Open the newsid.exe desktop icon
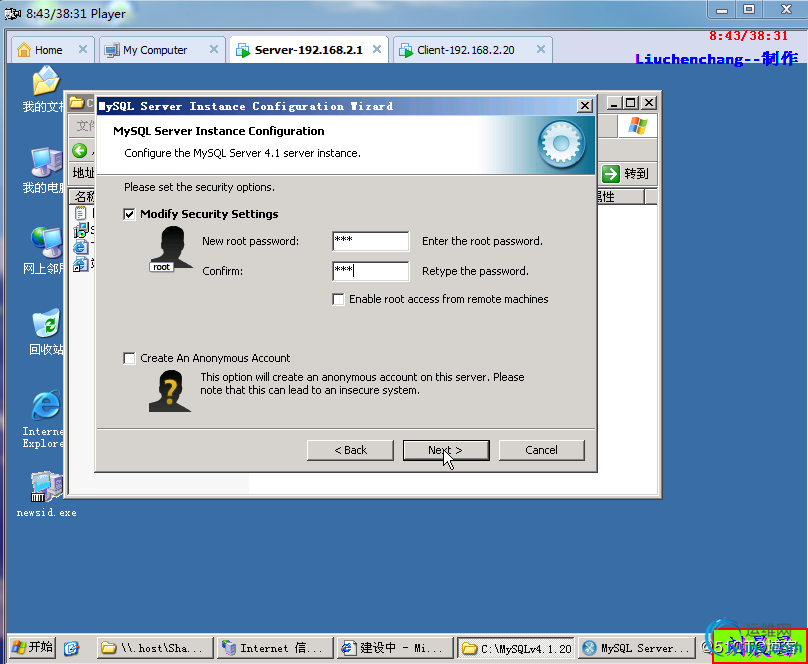Screen dimensions: 808x664 point(46,495)
